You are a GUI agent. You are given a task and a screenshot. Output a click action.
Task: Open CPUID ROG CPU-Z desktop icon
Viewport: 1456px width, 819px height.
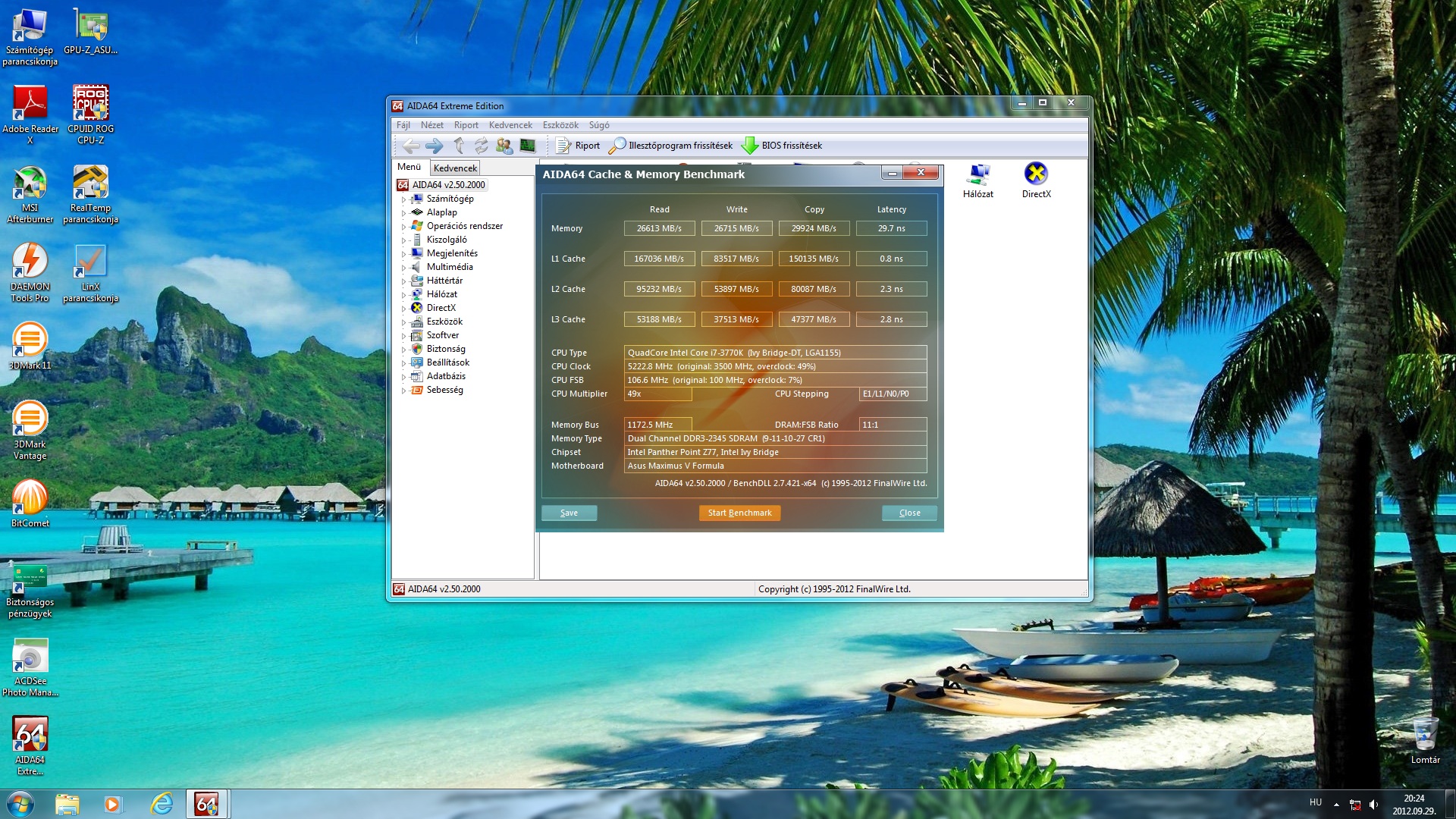tap(90, 115)
